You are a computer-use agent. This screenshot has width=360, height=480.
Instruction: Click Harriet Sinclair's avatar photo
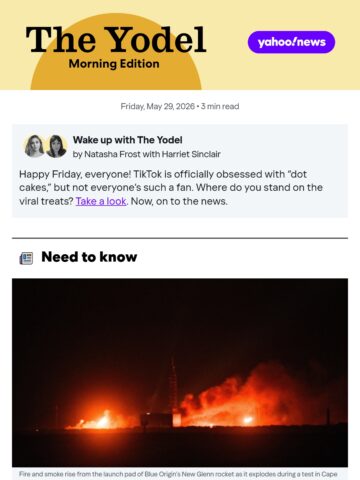(x=56, y=146)
